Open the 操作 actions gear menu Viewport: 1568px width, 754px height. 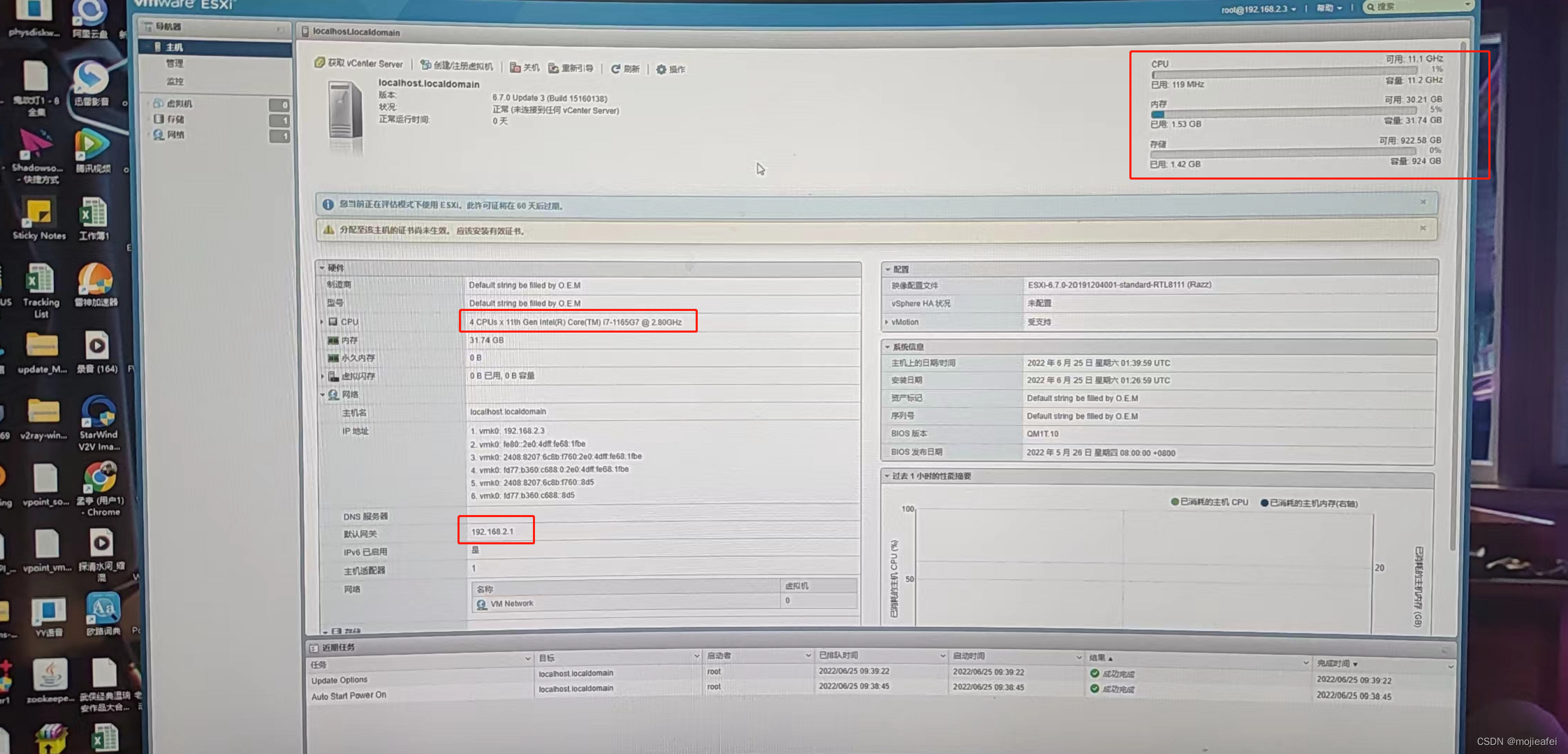671,69
